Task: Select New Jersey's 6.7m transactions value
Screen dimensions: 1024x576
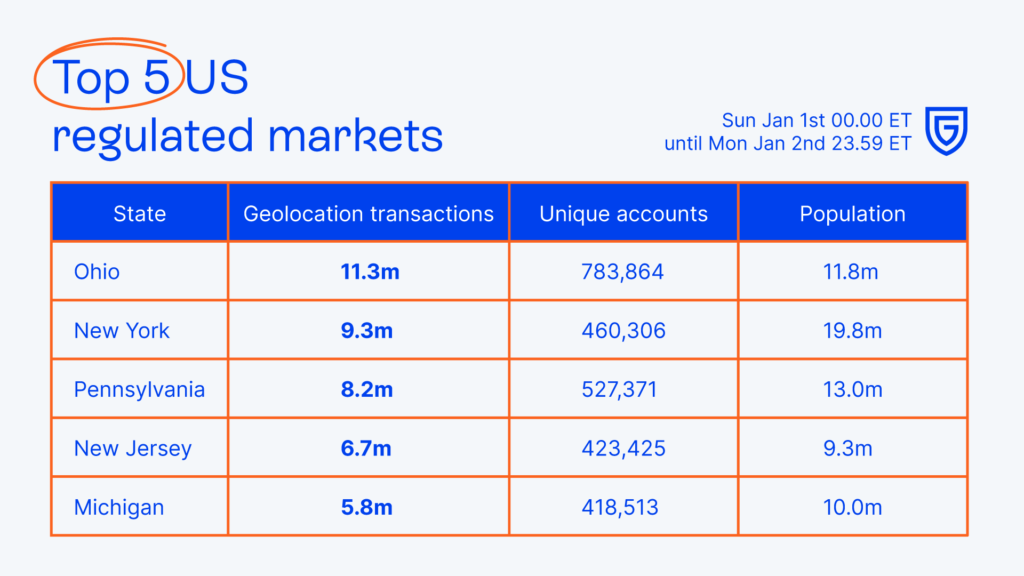Action: (x=367, y=448)
